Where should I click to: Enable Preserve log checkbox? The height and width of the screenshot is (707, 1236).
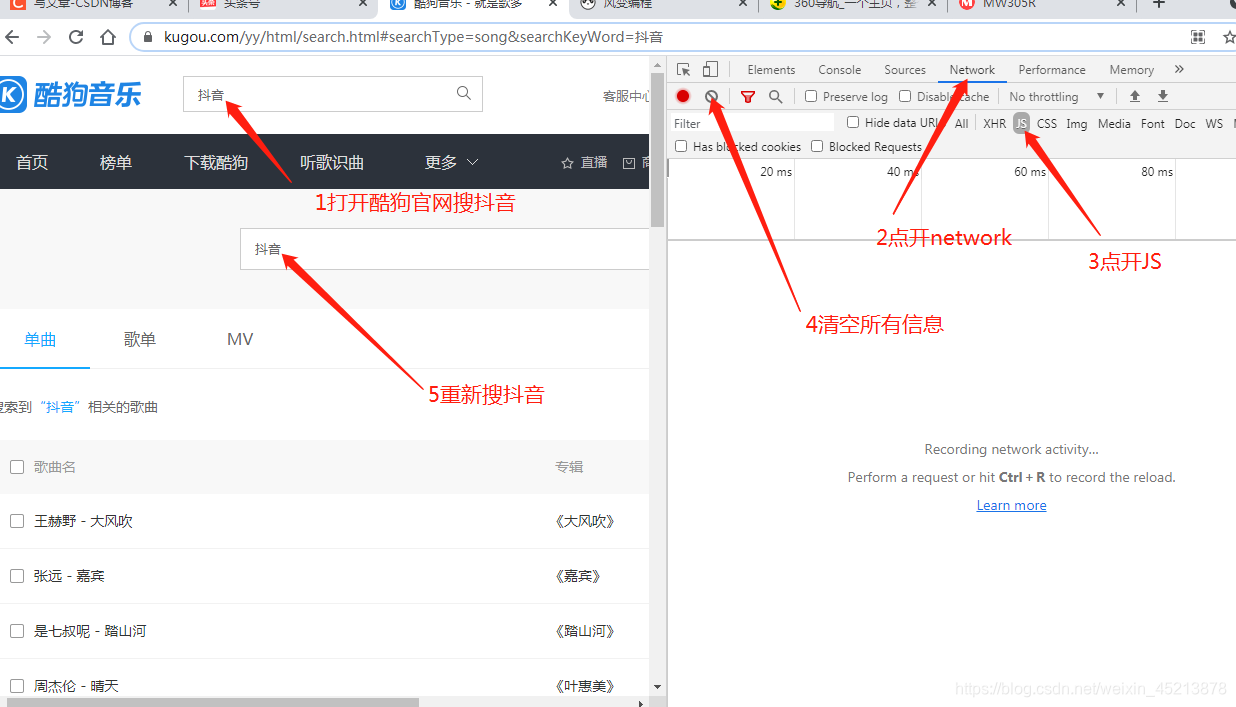coord(811,96)
